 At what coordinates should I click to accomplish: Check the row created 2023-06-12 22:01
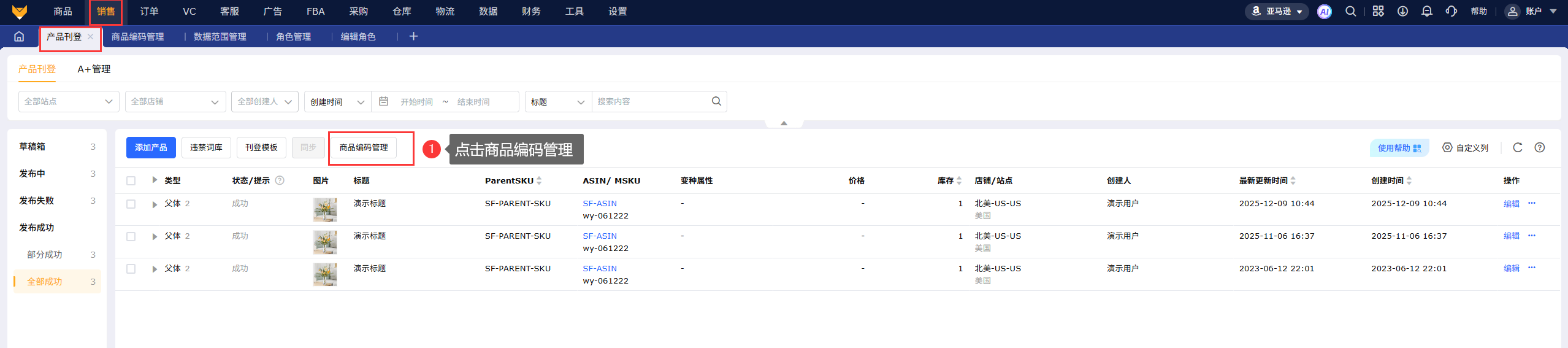point(131,269)
